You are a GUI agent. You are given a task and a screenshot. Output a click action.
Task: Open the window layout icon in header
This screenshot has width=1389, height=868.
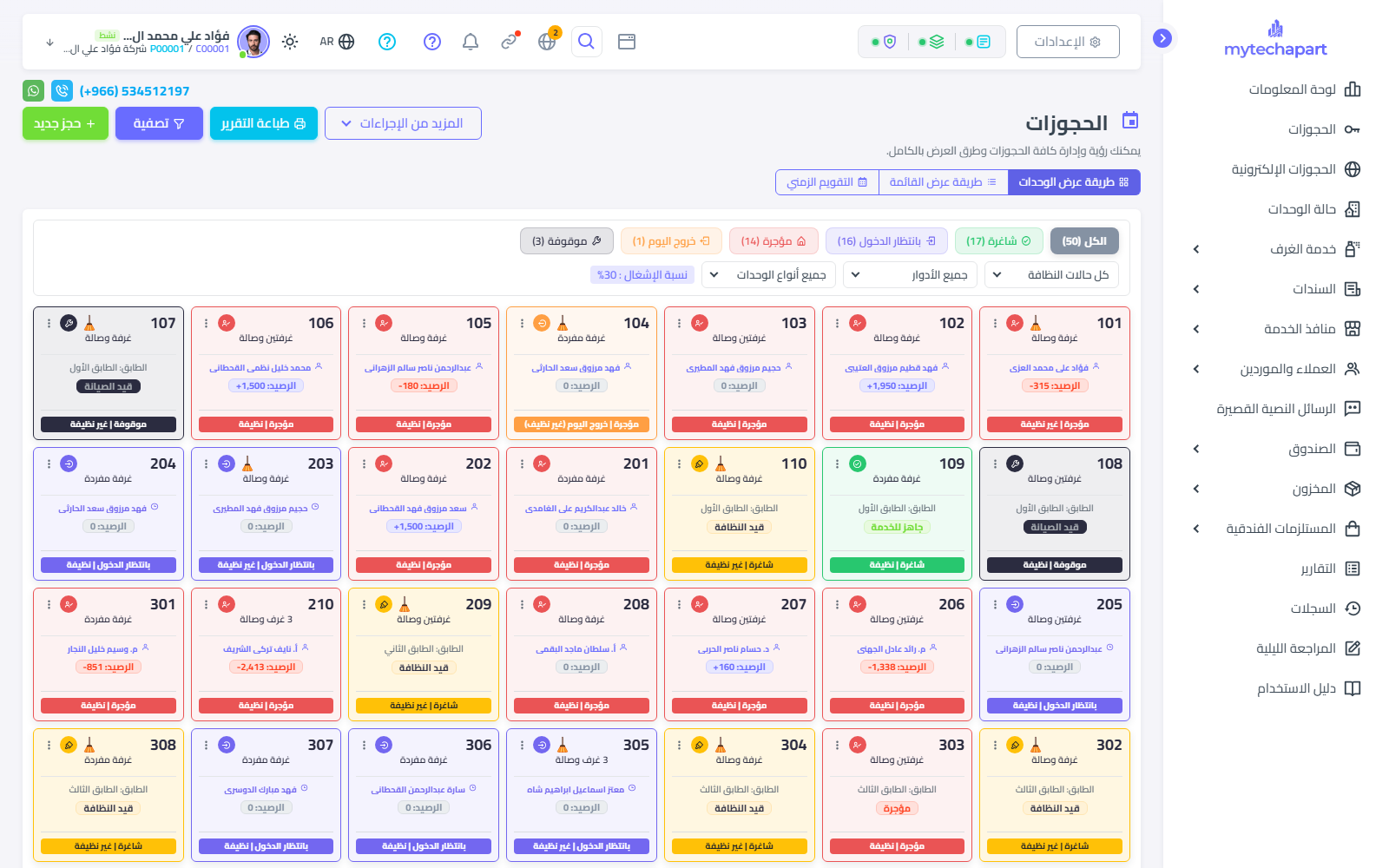[627, 42]
